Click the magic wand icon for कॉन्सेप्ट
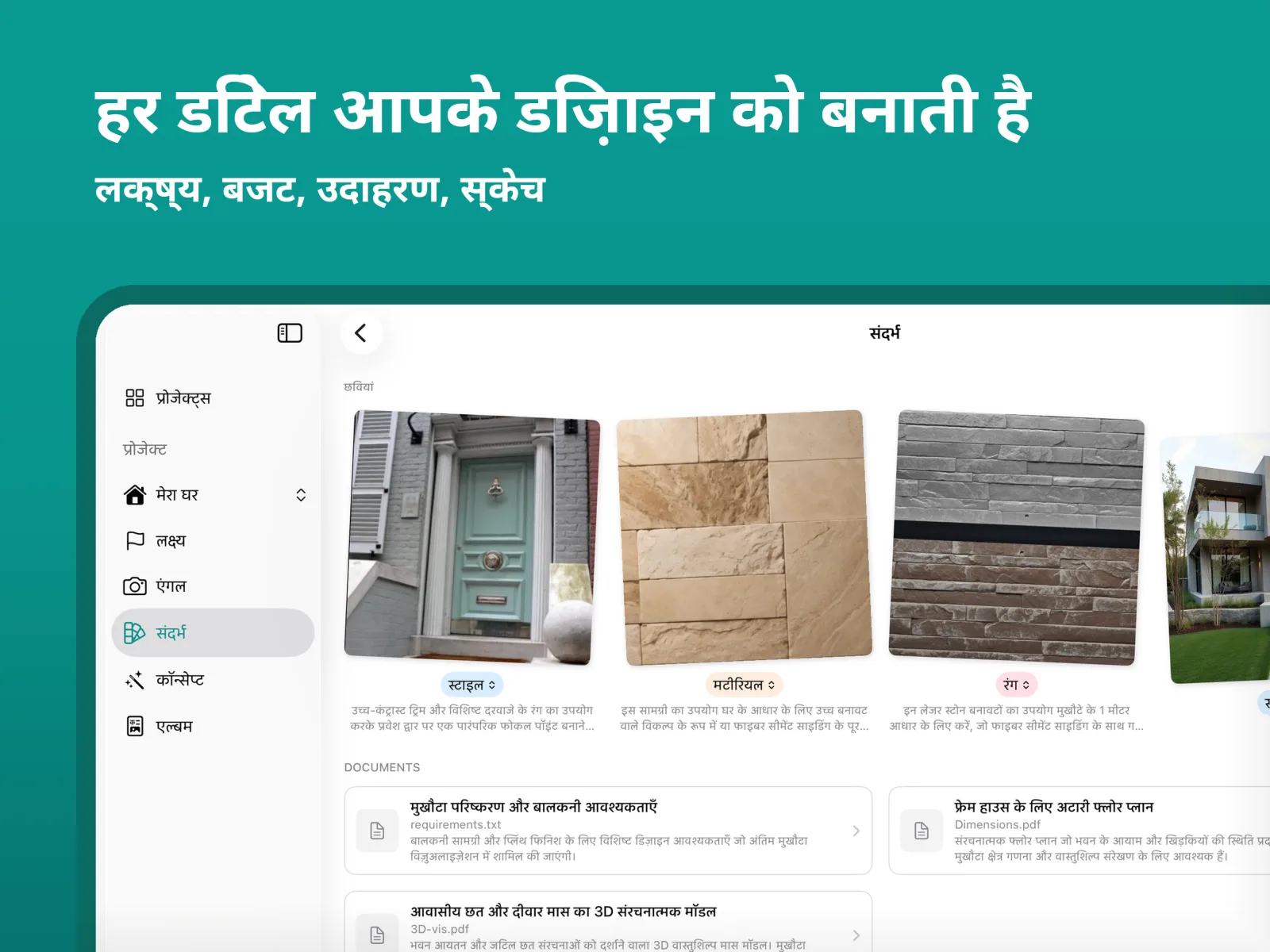Viewport: 1270px width, 952px height. [135, 680]
